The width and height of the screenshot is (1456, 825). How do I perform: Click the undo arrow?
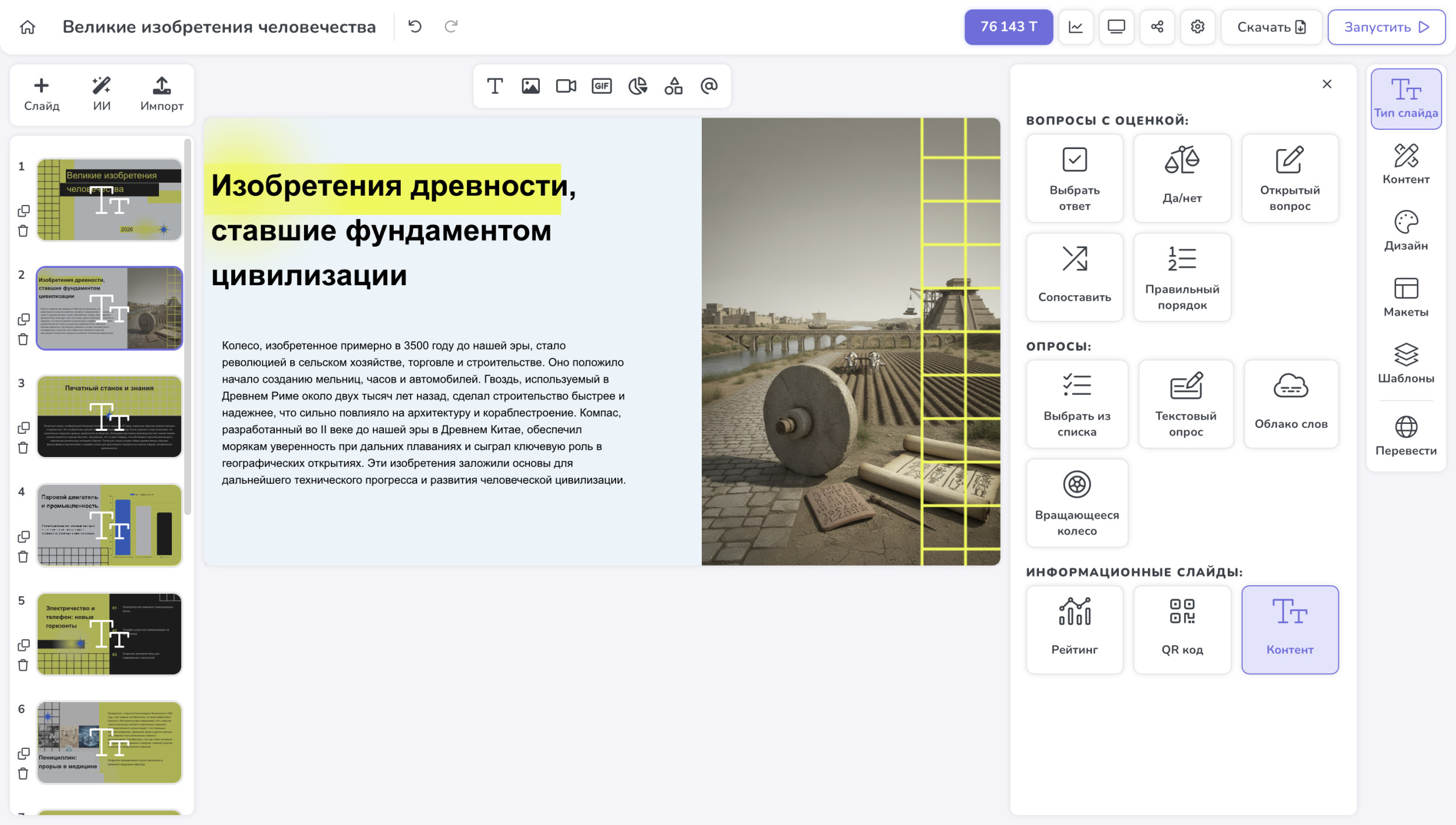415,27
